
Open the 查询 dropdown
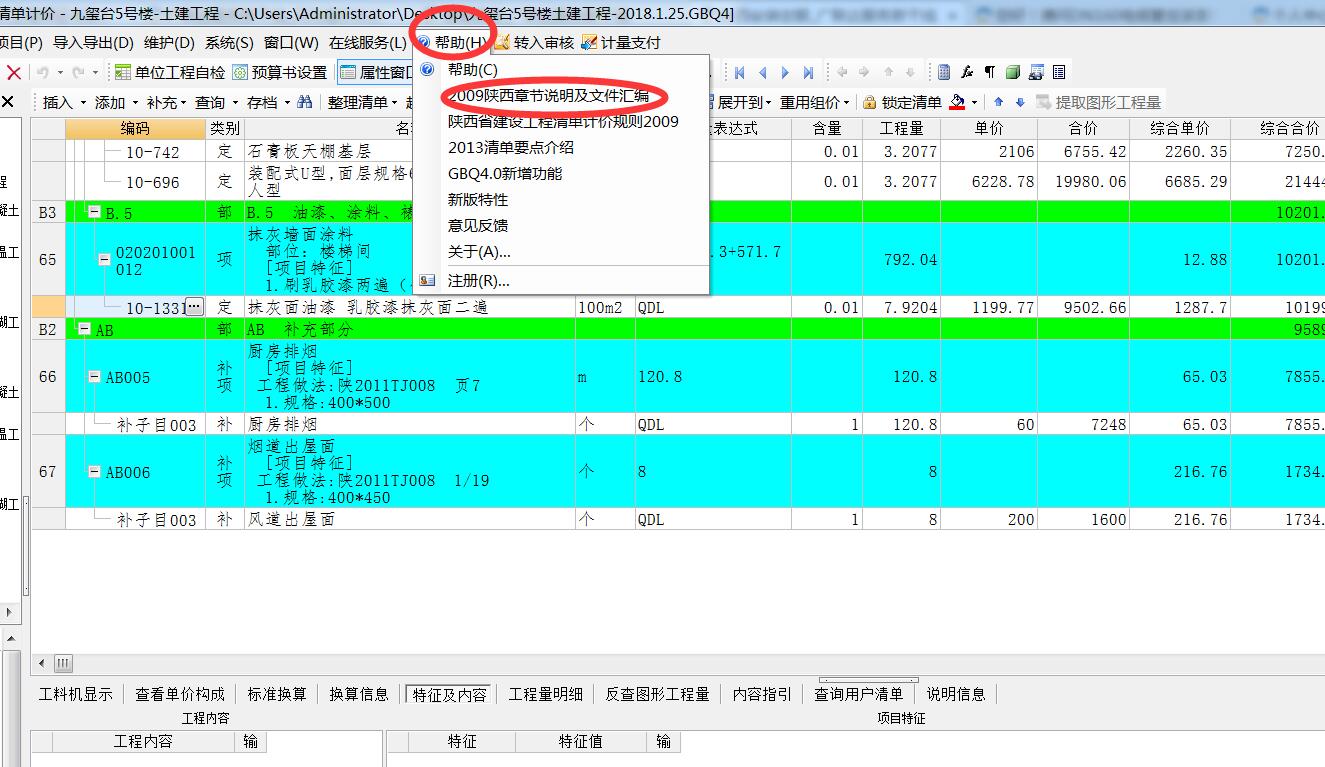click(216, 102)
